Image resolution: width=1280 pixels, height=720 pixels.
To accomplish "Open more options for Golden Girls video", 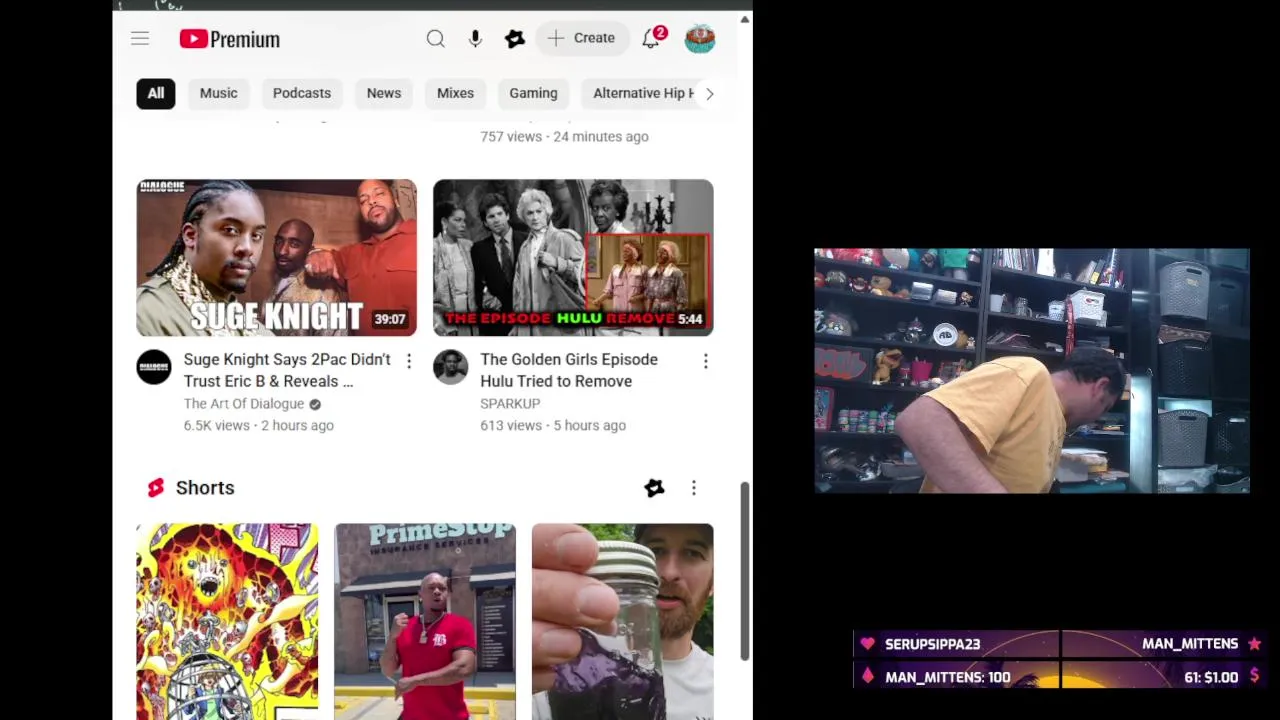I will pyautogui.click(x=705, y=361).
